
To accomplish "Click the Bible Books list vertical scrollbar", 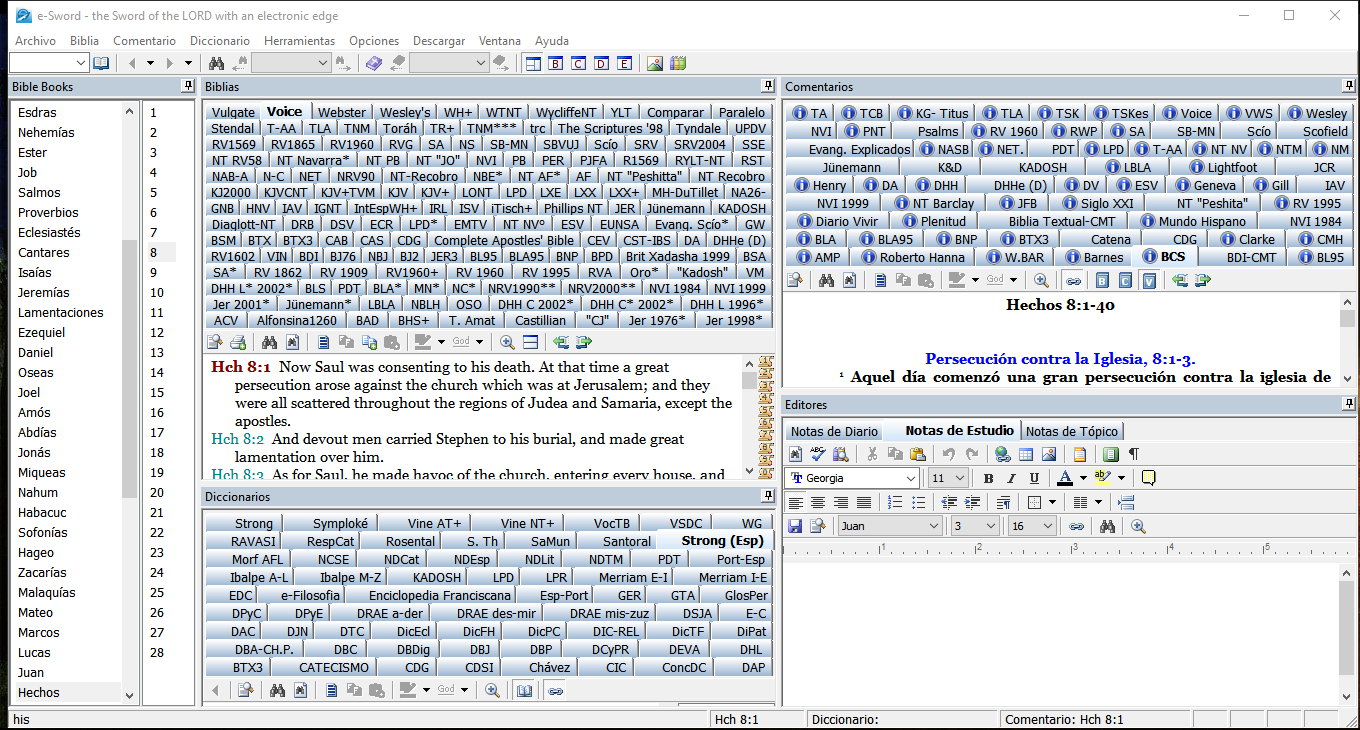I will (x=130, y=400).
